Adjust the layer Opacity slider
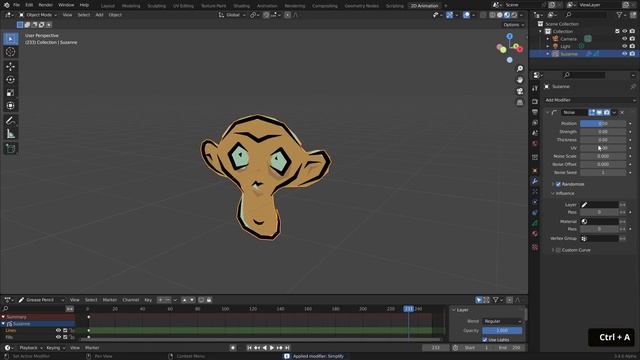Screen dimensions: 640x360 (502, 331)
